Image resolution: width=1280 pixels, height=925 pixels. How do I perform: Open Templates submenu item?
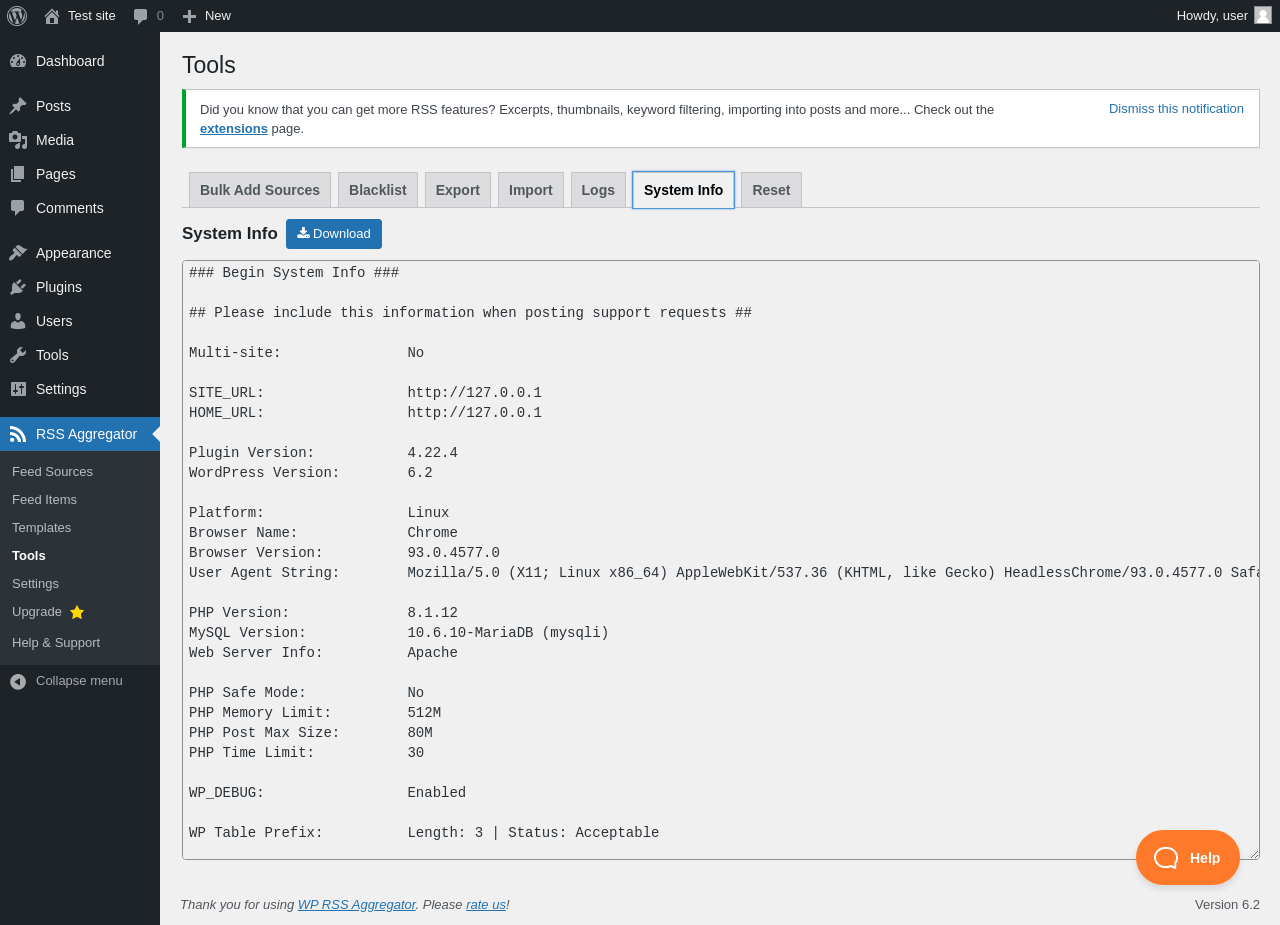pos(41,528)
